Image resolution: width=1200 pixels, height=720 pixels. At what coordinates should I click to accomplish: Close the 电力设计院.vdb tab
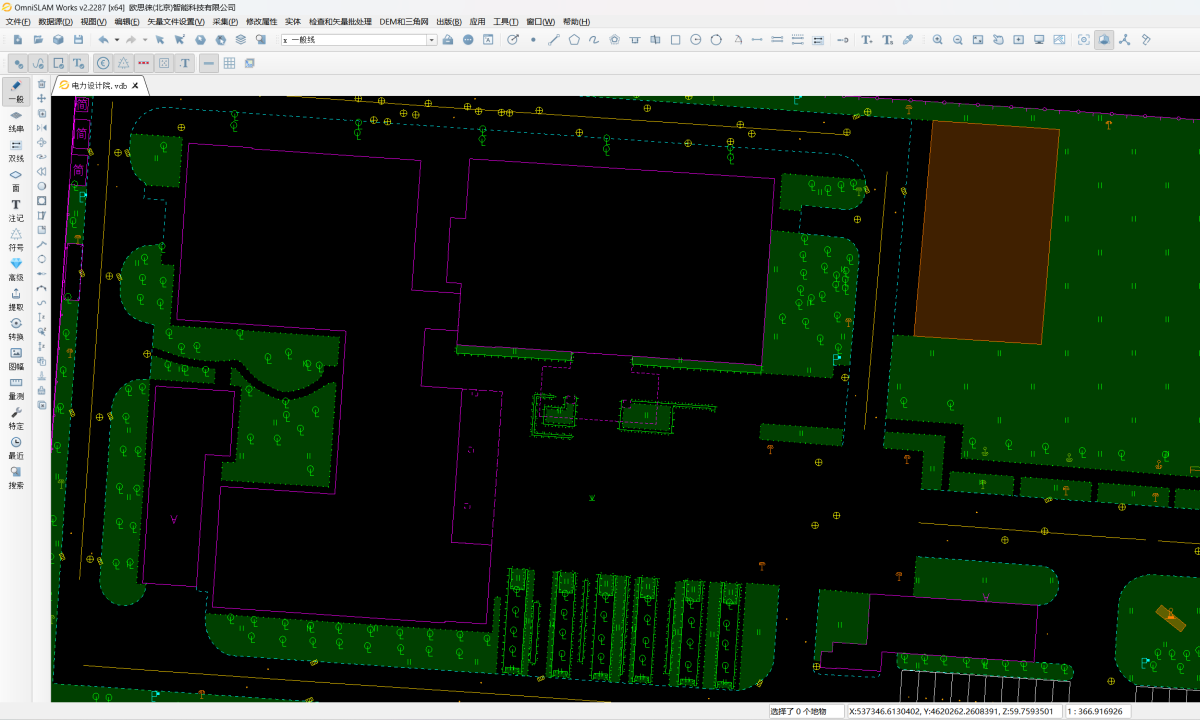pos(135,86)
